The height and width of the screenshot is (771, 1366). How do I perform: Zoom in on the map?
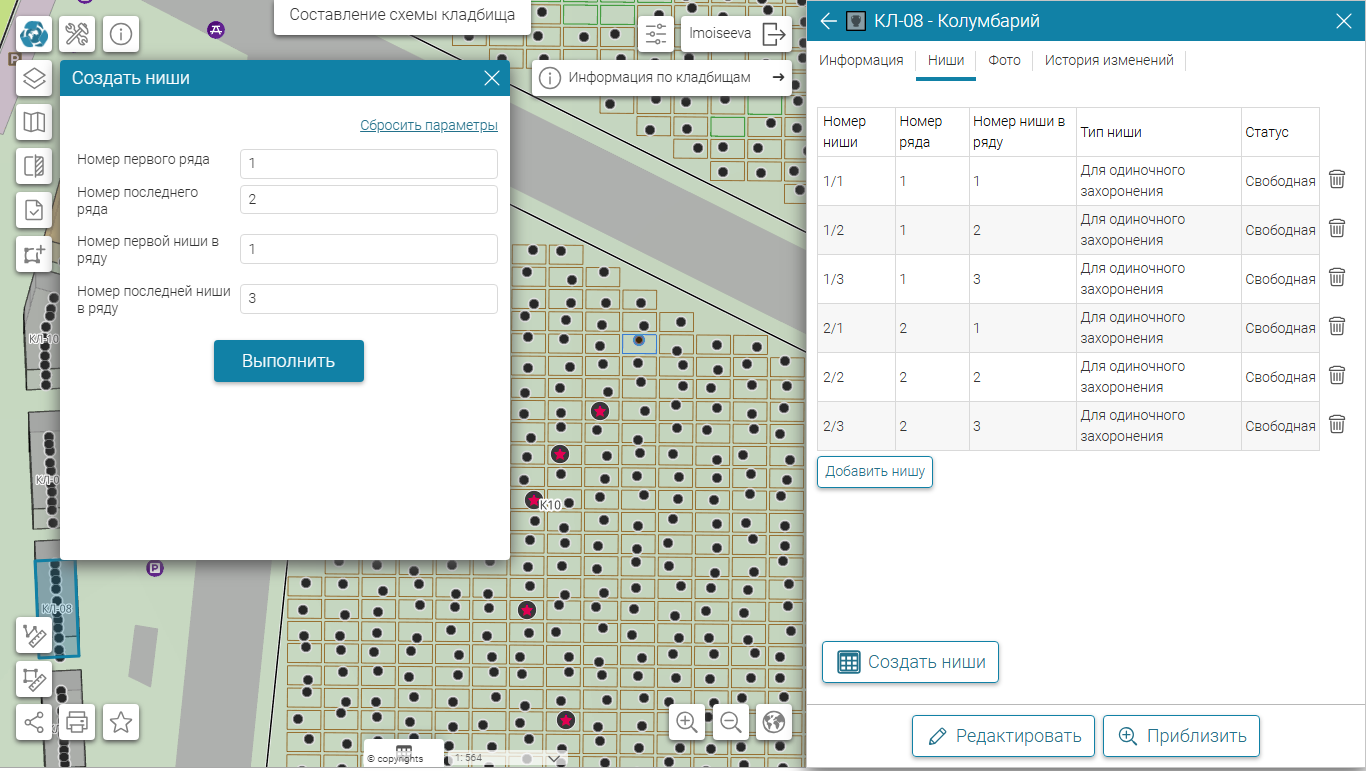[687, 721]
